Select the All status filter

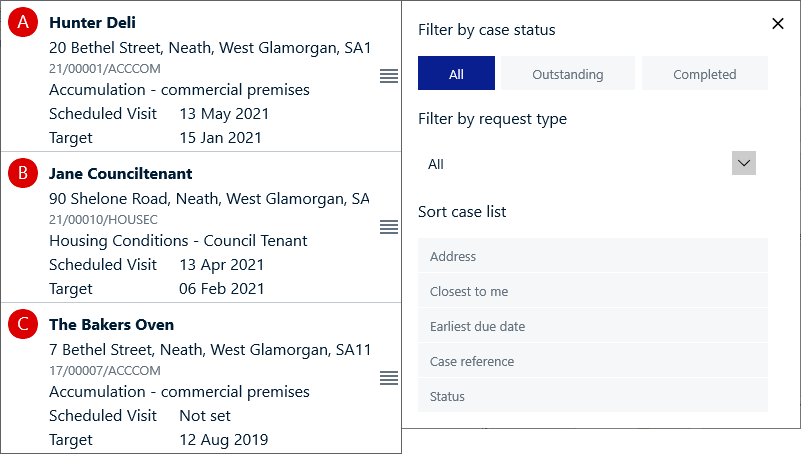[x=456, y=74]
